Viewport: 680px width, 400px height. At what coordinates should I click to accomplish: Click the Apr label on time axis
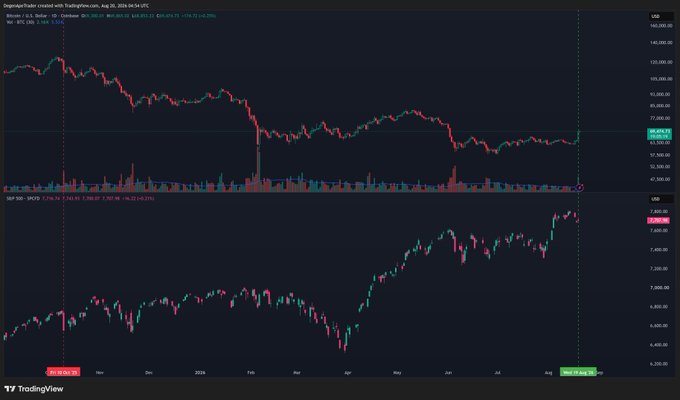coord(347,372)
